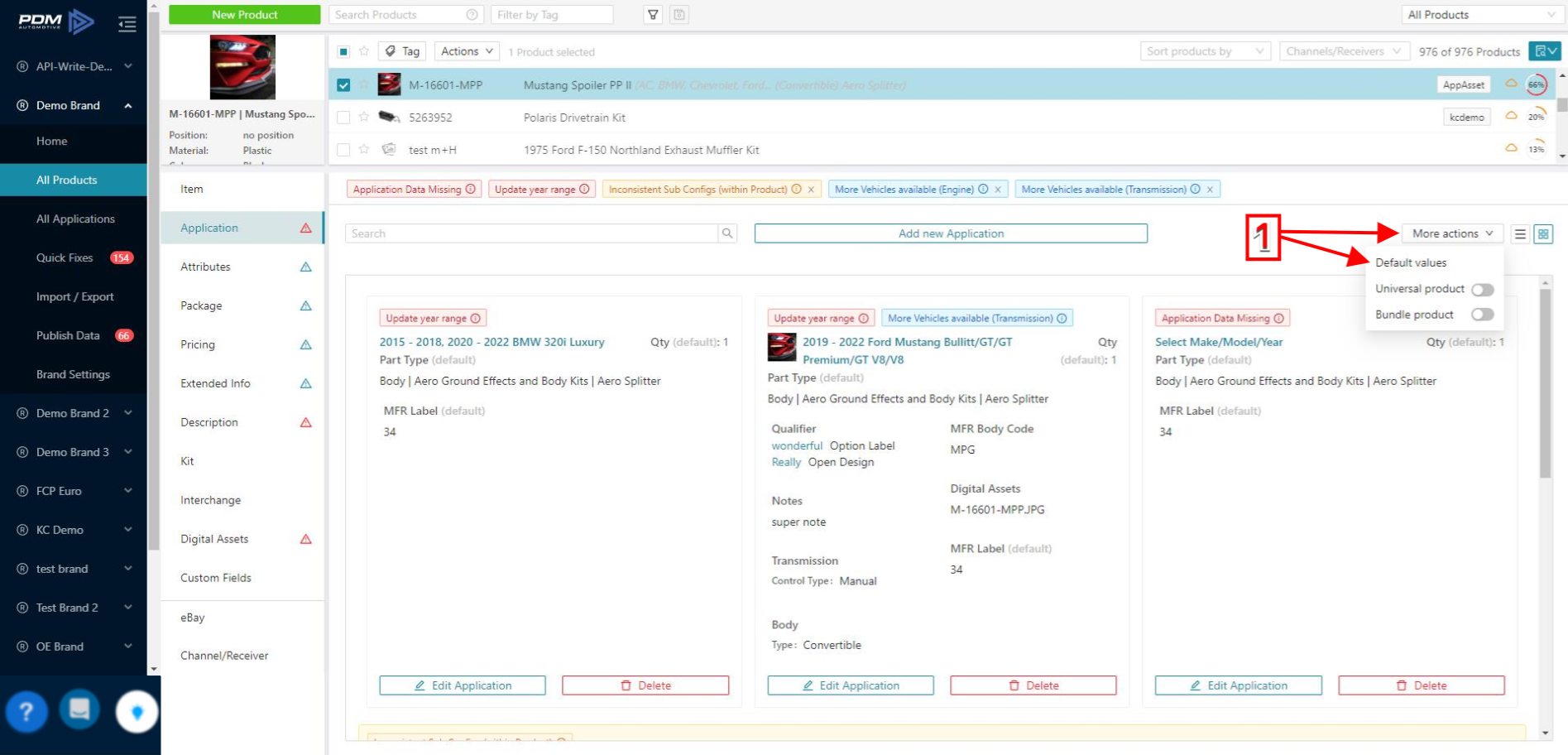
Task: Click the white lightbulb circle icon
Action: [137, 711]
